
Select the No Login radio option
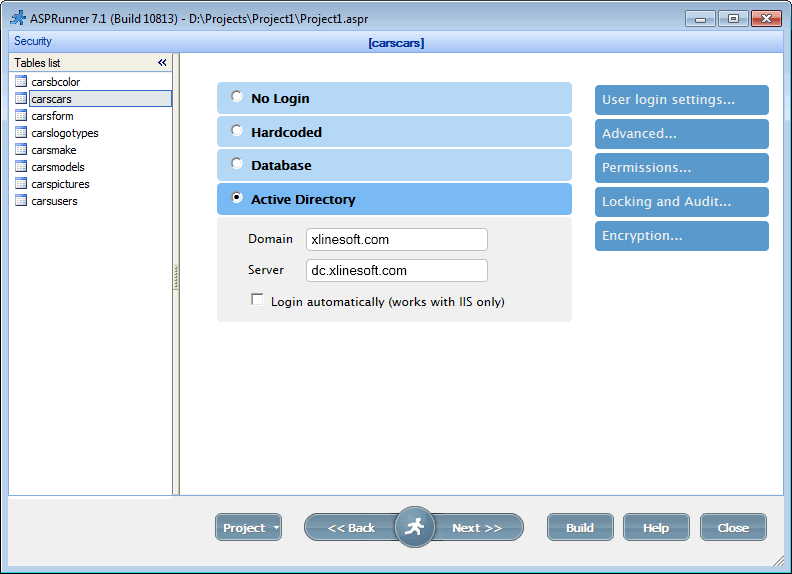tap(236, 96)
